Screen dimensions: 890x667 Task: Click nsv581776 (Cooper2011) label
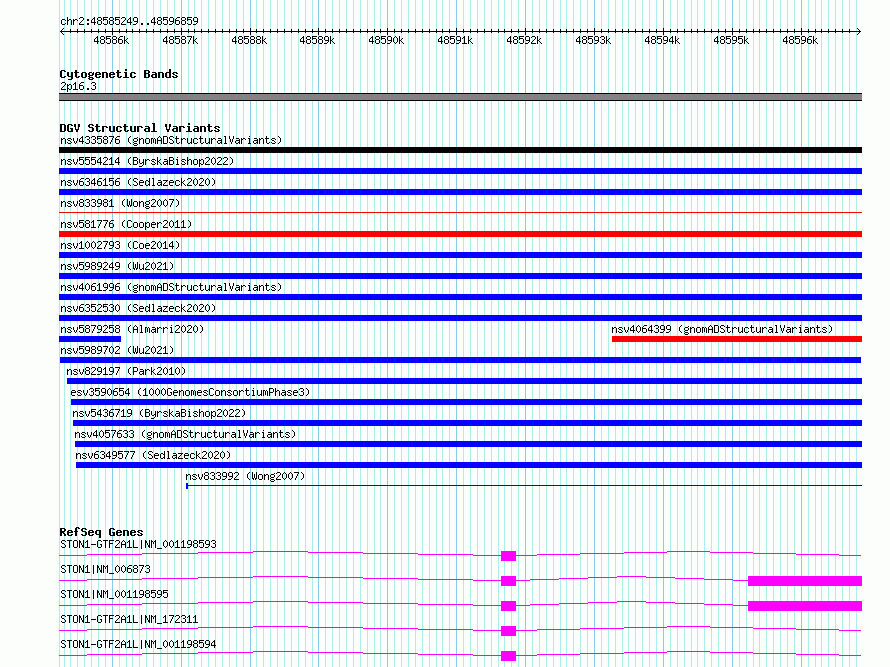pos(126,224)
